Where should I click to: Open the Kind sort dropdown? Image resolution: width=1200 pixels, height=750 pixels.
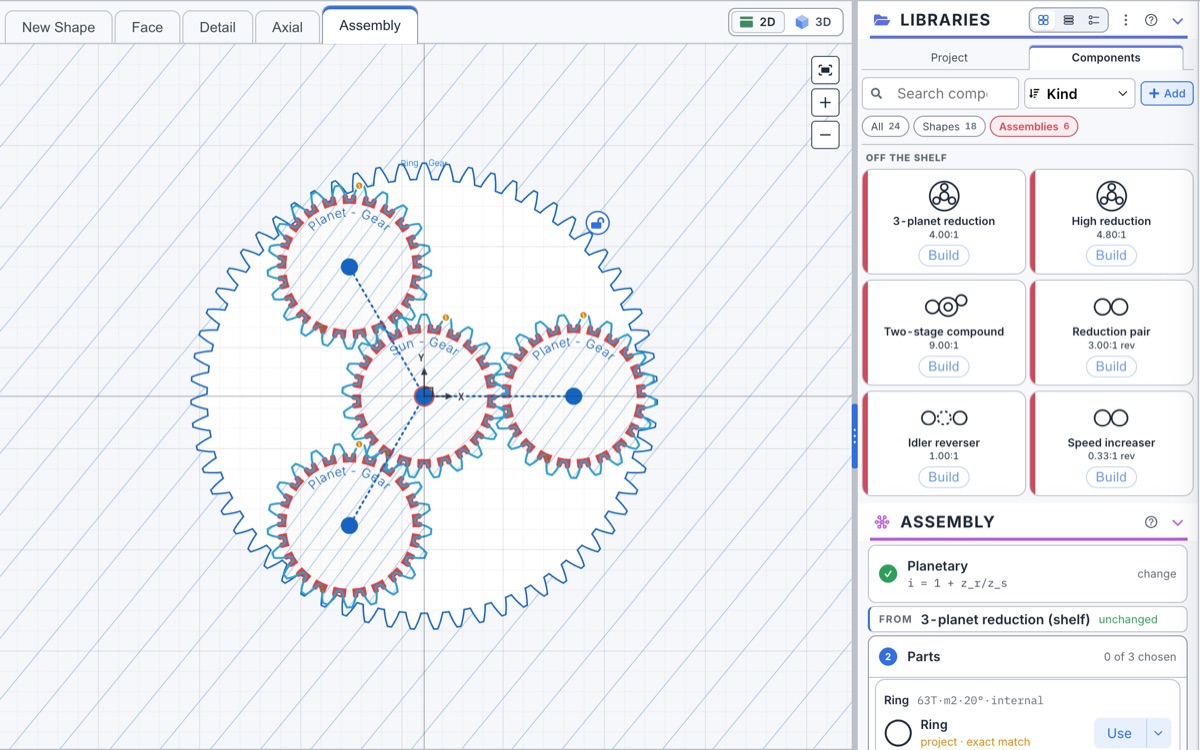(x=1079, y=93)
